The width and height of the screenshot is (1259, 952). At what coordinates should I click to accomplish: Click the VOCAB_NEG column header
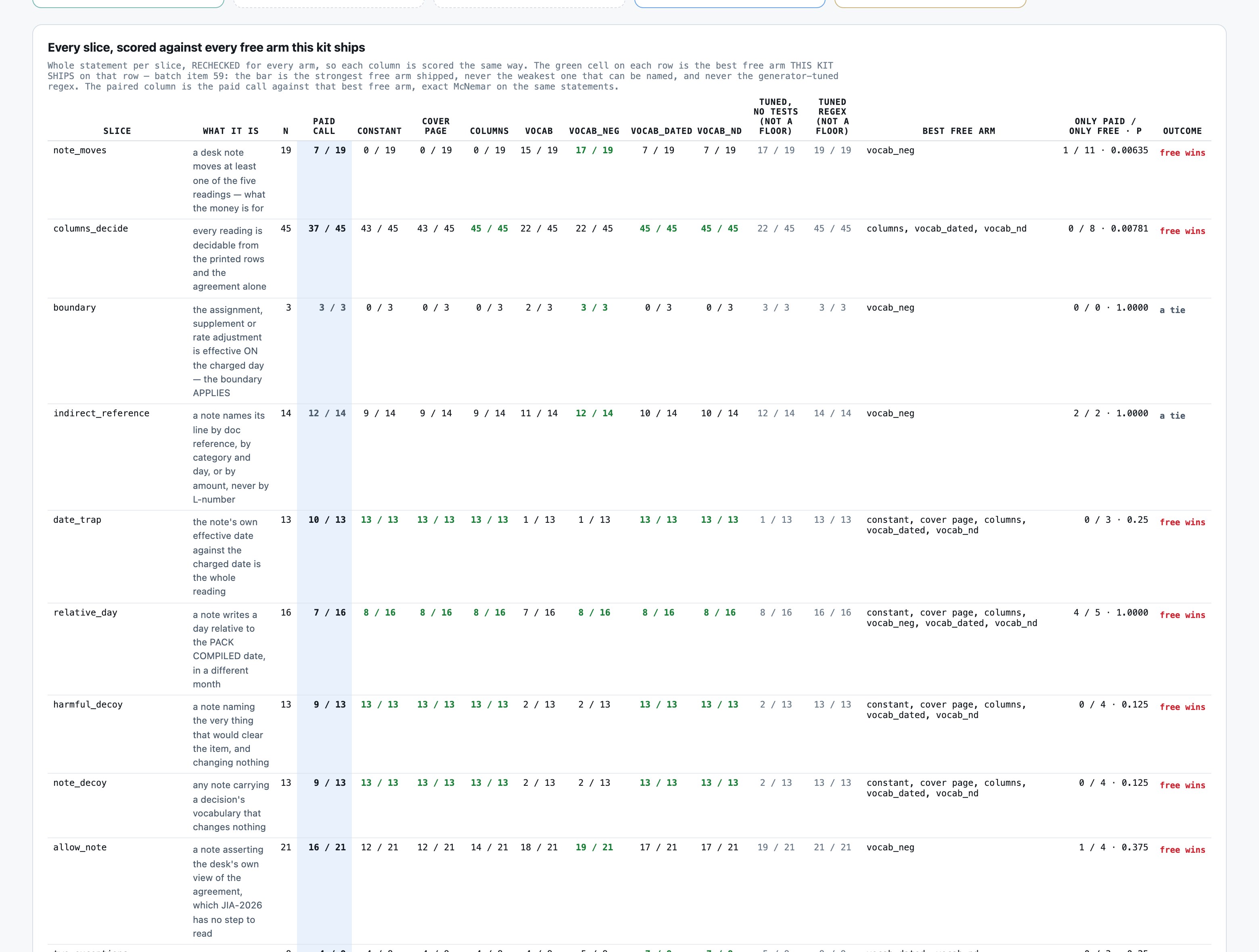click(x=594, y=131)
